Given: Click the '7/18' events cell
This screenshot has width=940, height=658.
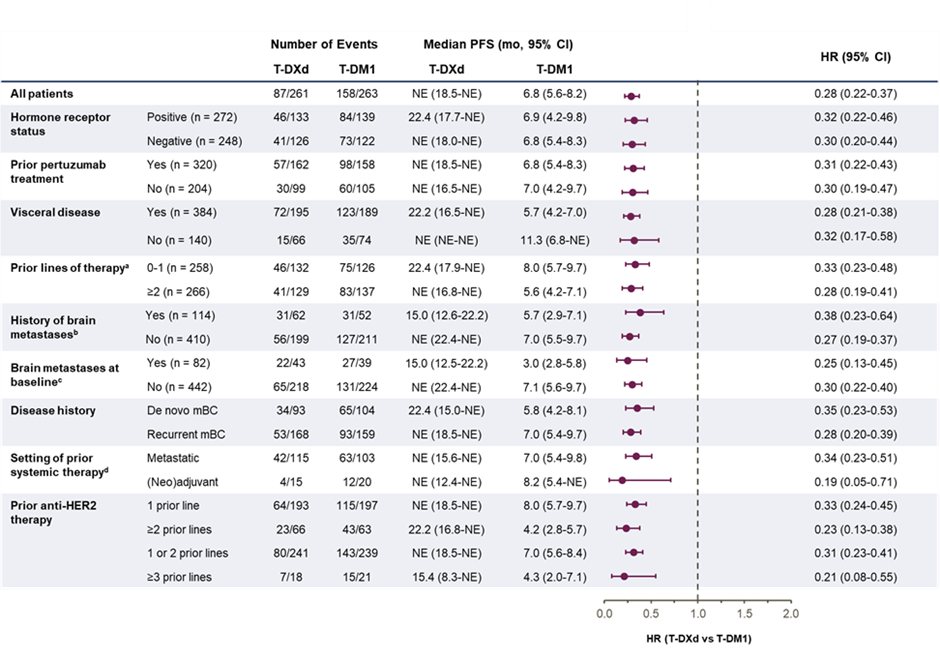Looking at the screenshot, I should (291, 577).
